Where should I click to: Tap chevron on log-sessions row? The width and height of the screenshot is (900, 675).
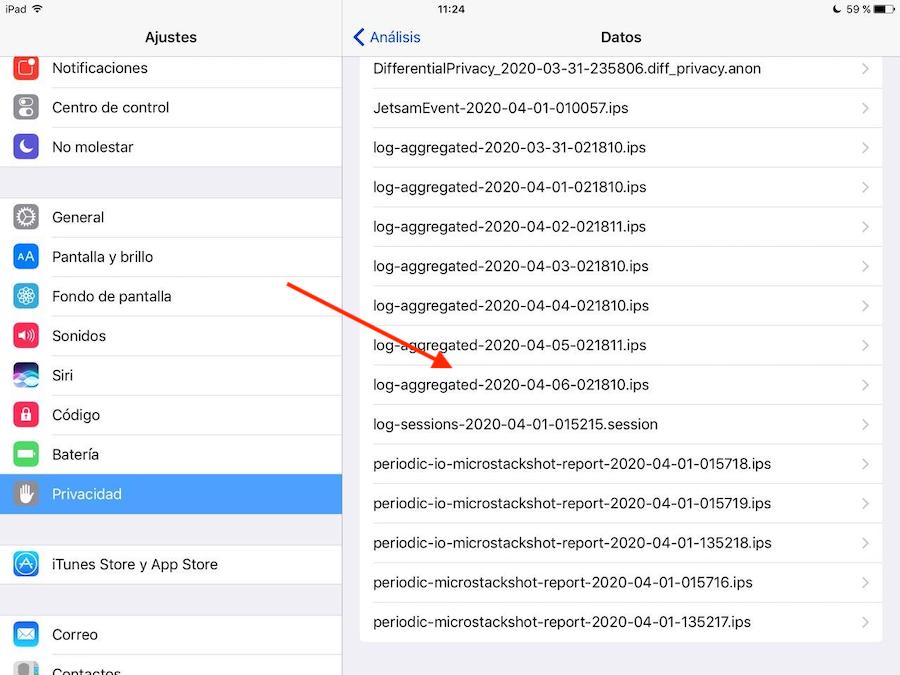(x=865, y=425)
